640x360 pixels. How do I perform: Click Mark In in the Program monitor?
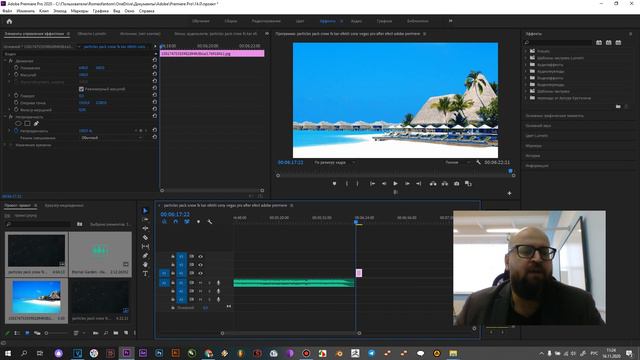click(x=347, y=184)
